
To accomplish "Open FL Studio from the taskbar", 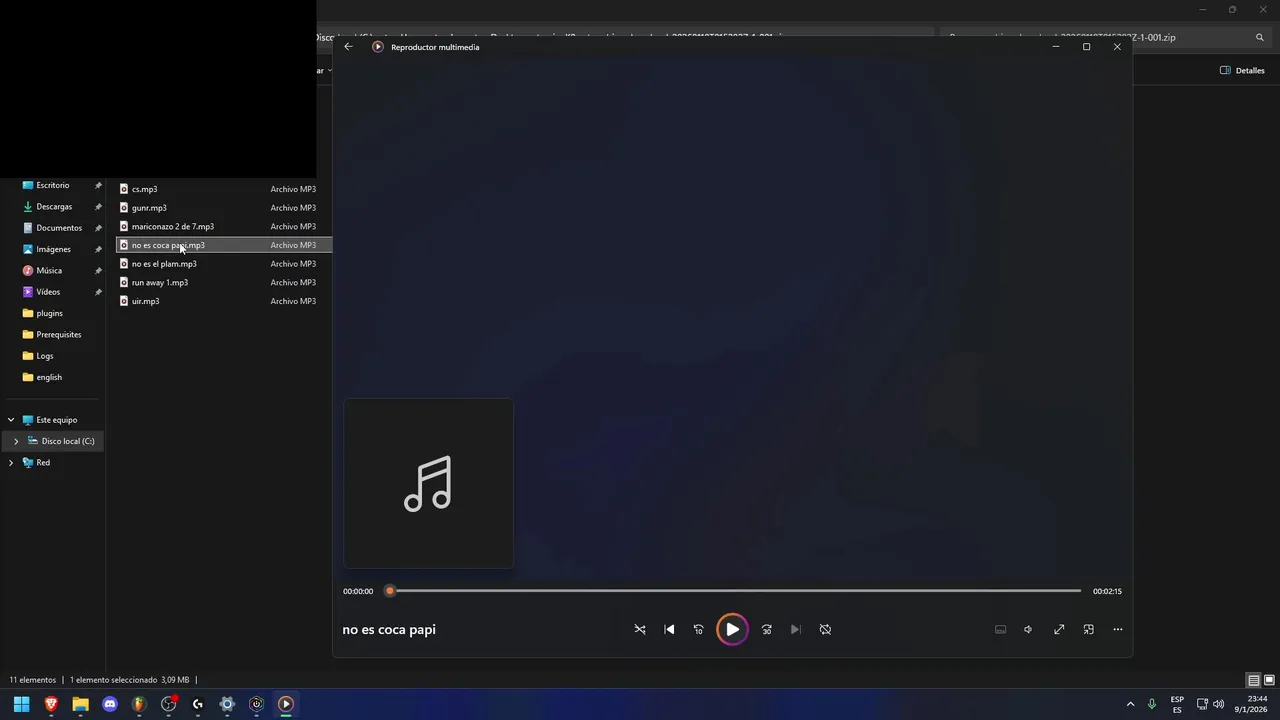I will click(139, 704).
